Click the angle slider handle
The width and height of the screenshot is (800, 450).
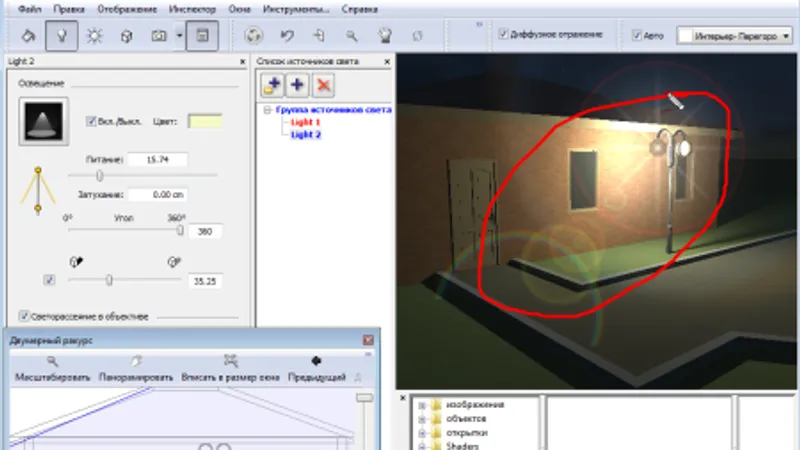[180, 230]
